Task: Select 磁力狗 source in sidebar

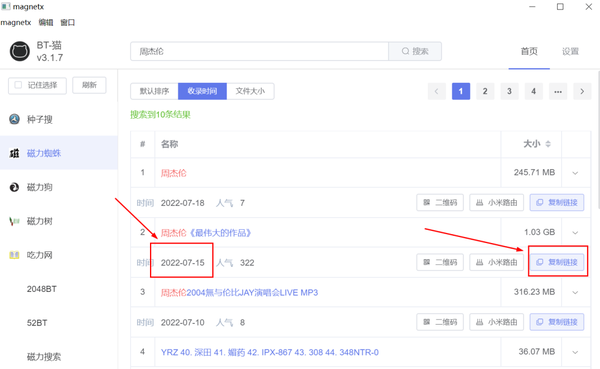Action: point(59,187)
